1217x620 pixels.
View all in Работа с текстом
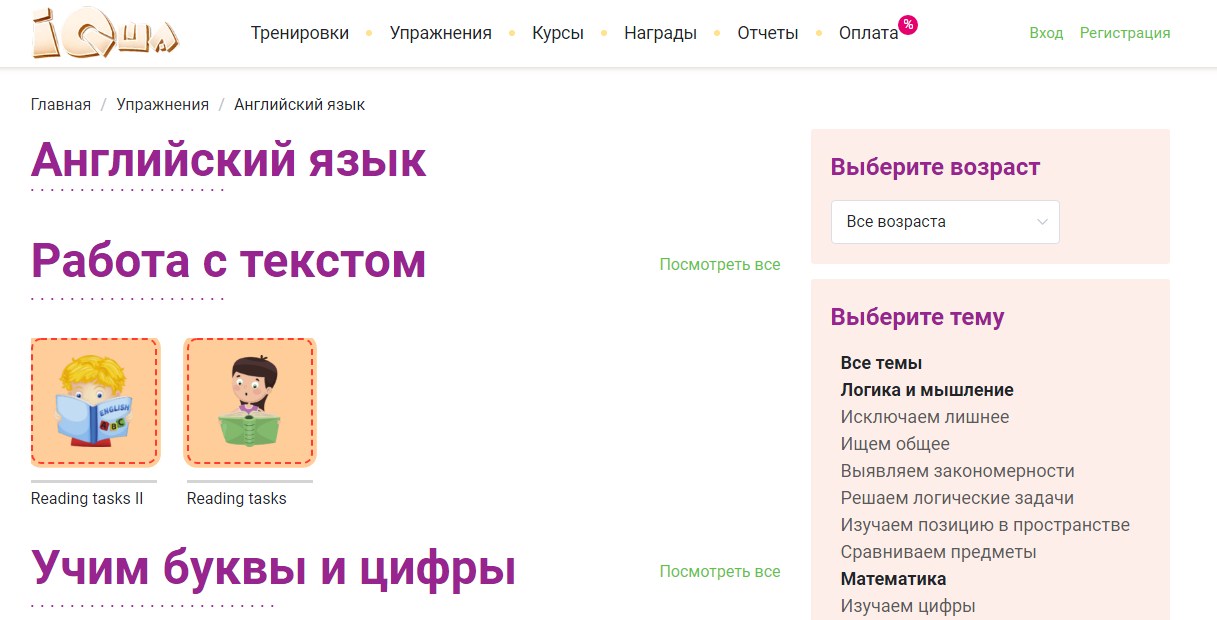click(x=720, y=265)
